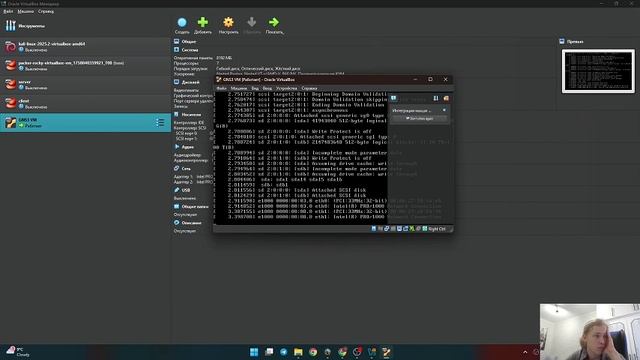Click the green plus Добавить icon
Viewport: 640px width, 360px height.
[203, 22]
